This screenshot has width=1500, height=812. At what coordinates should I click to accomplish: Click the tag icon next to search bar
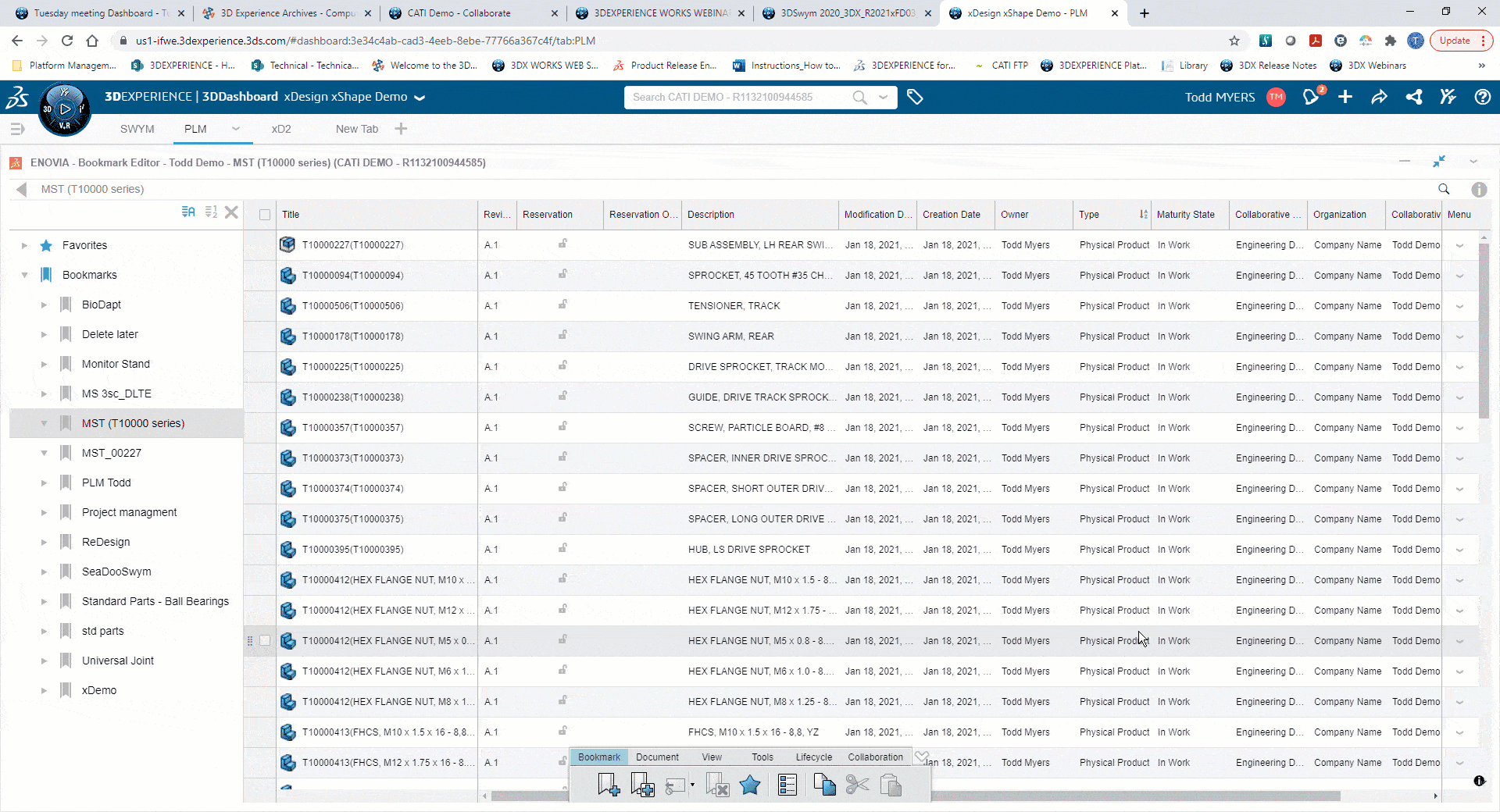[x=915, y=97]
